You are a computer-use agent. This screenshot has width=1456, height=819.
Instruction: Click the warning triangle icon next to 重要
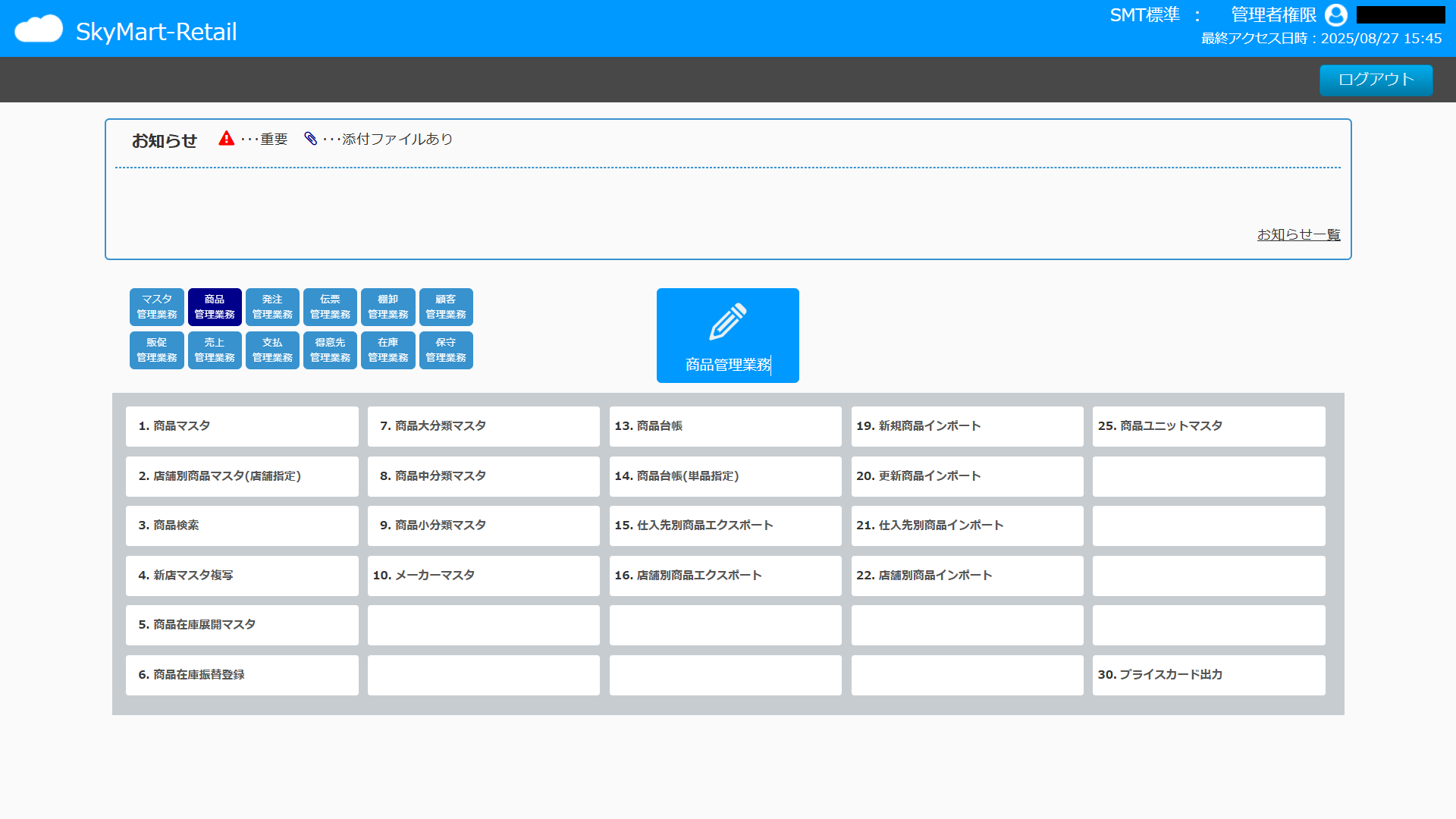(x=227, y=138)
